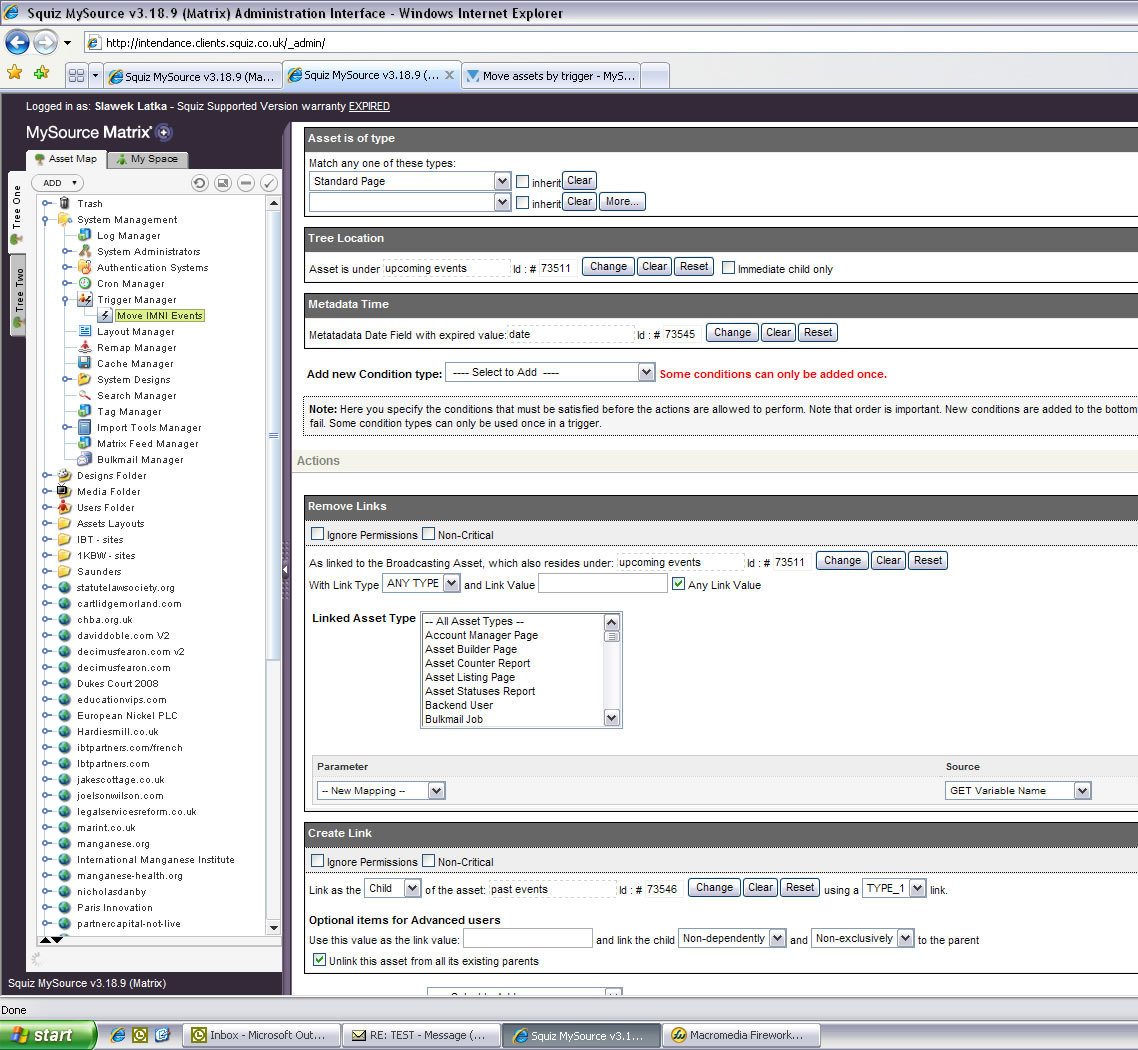Click the asset tree vertical scrollbar
Screen dimensions: 1138x1050
click(x=274, y=565)
